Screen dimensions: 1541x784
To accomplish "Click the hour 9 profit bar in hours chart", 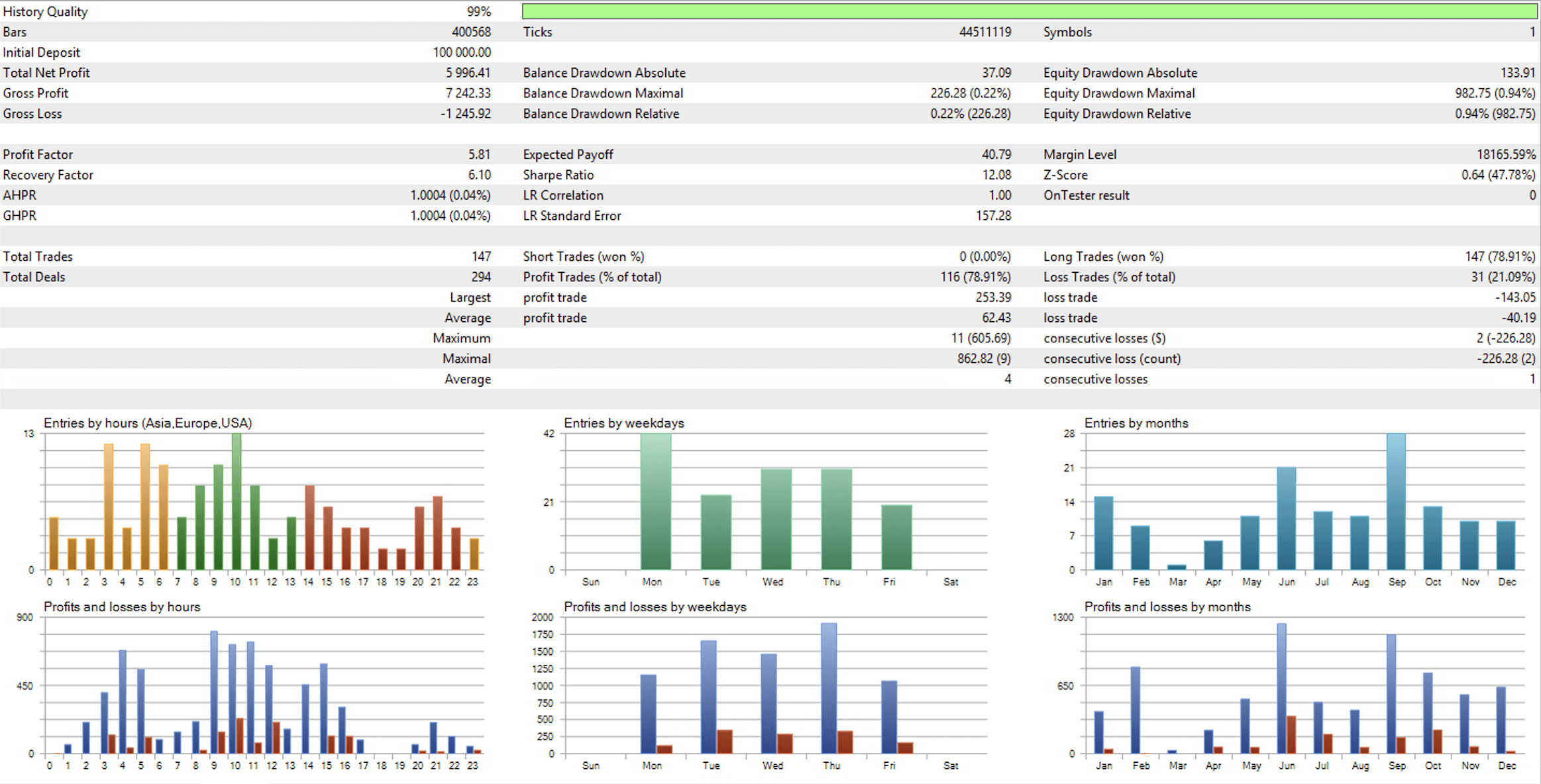I will 214,692.
